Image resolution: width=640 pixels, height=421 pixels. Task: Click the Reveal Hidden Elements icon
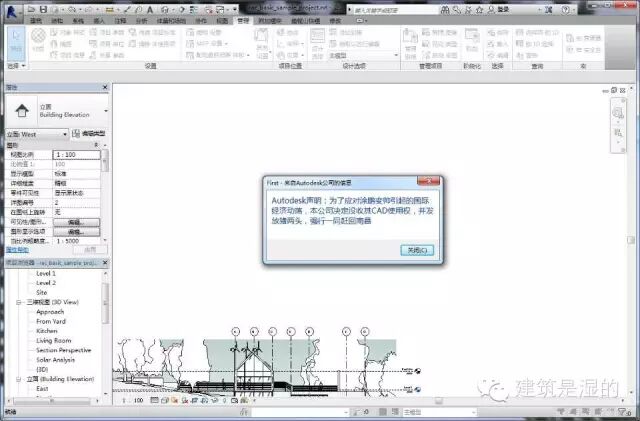coord(224,401)
